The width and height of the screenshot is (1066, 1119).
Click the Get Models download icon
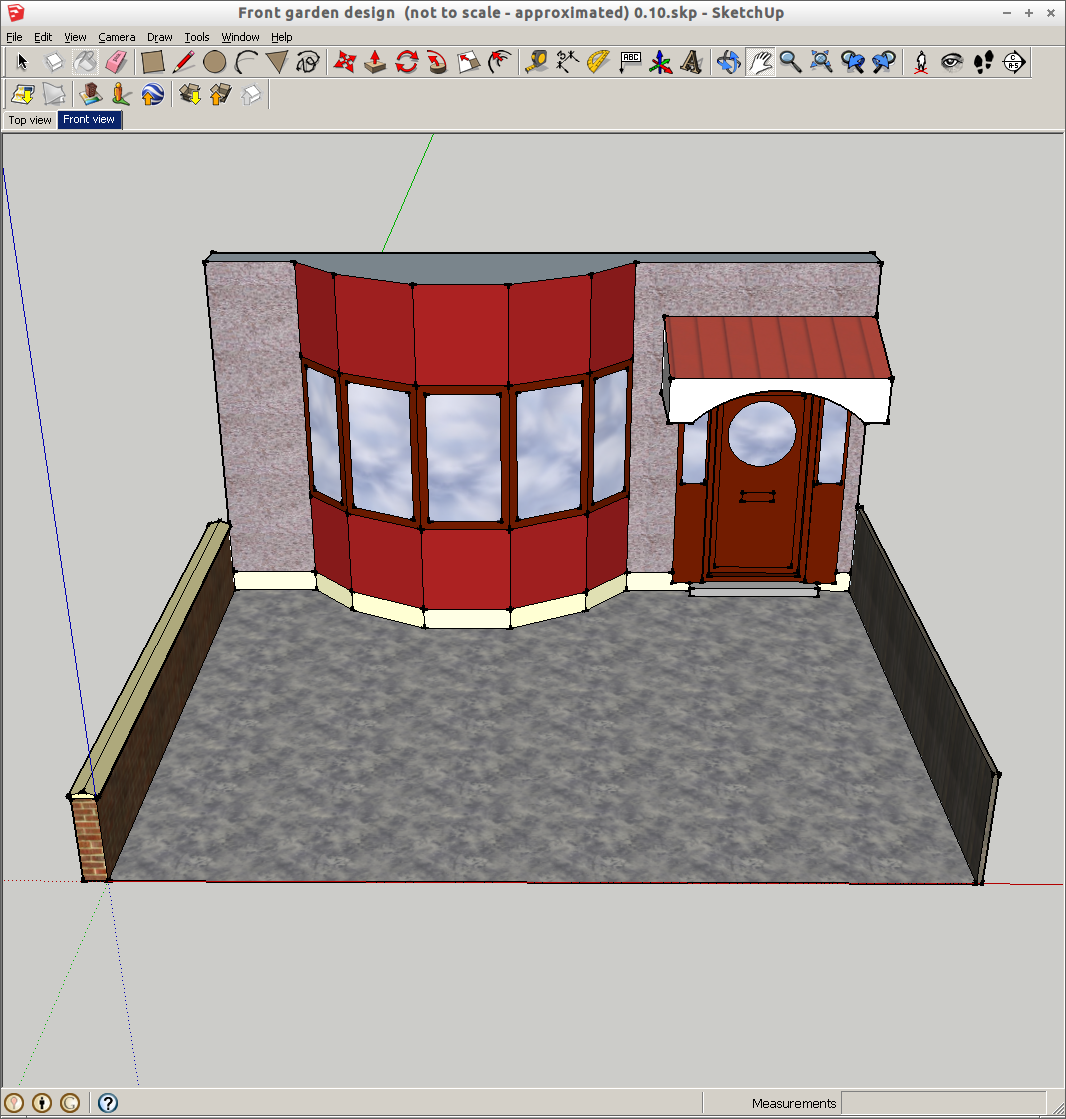189,95
